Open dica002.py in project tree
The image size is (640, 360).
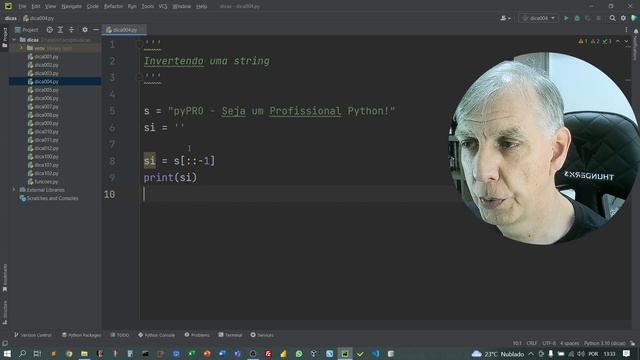tap(43, 65)
